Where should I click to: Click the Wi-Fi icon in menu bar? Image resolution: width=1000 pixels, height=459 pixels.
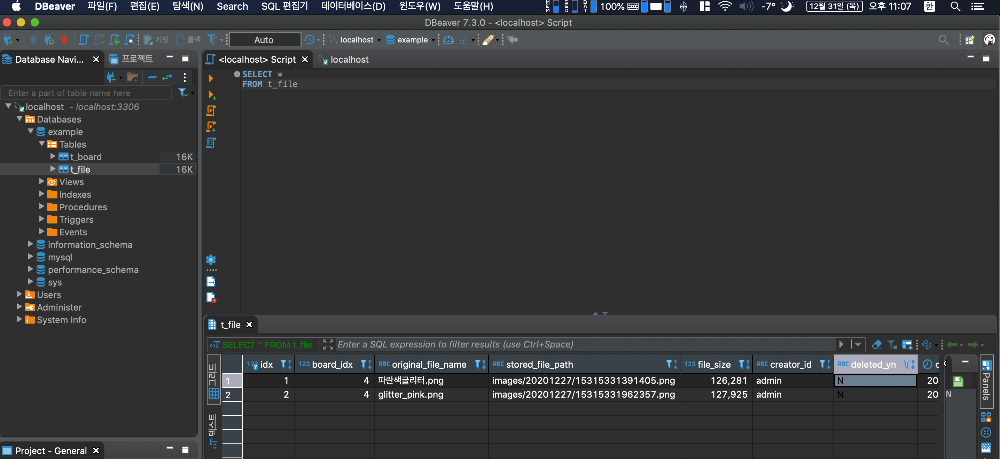725,6
